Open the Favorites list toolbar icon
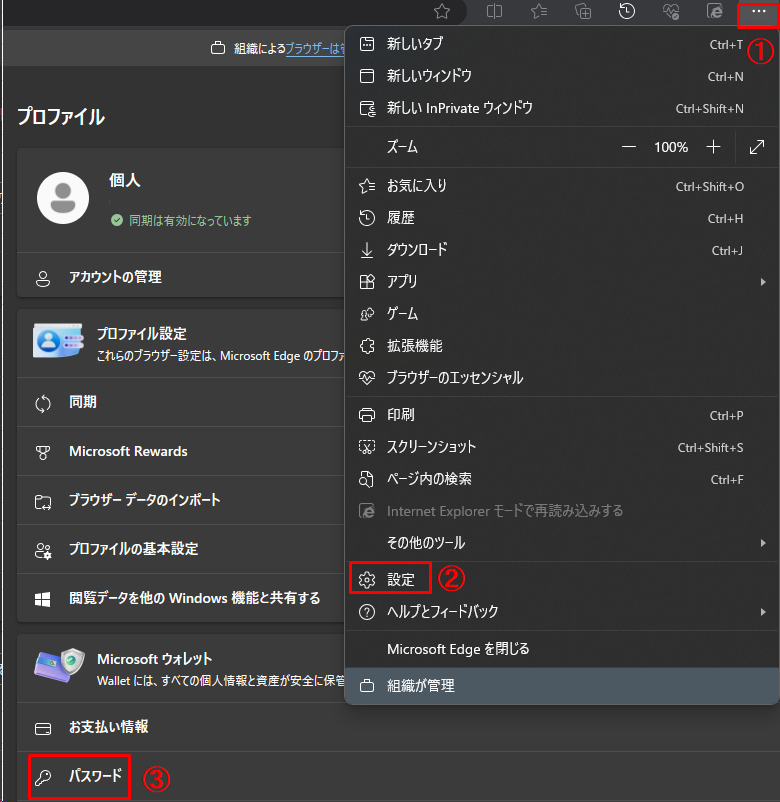This screenshot has width=780, height=802. (x=537, y=12)
